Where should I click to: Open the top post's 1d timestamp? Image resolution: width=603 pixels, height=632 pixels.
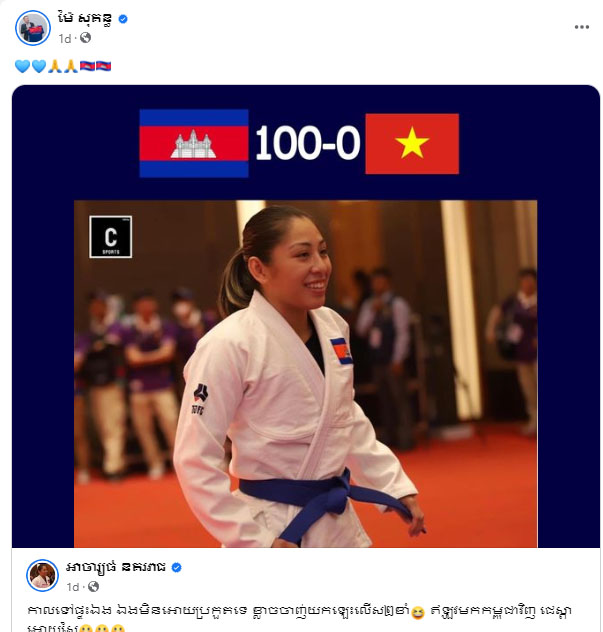[x=64, y=38]
